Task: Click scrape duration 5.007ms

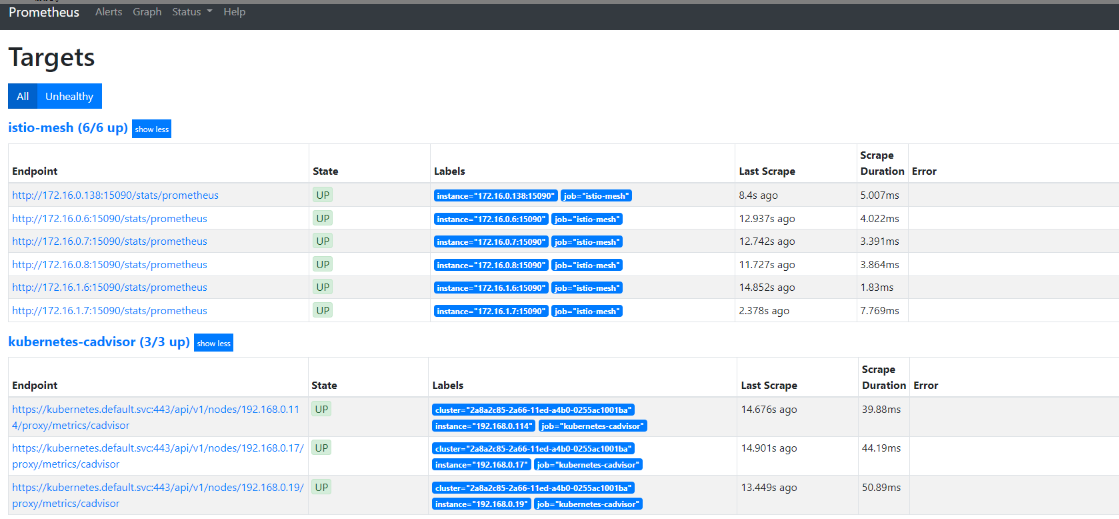Action: coord(880,195)
